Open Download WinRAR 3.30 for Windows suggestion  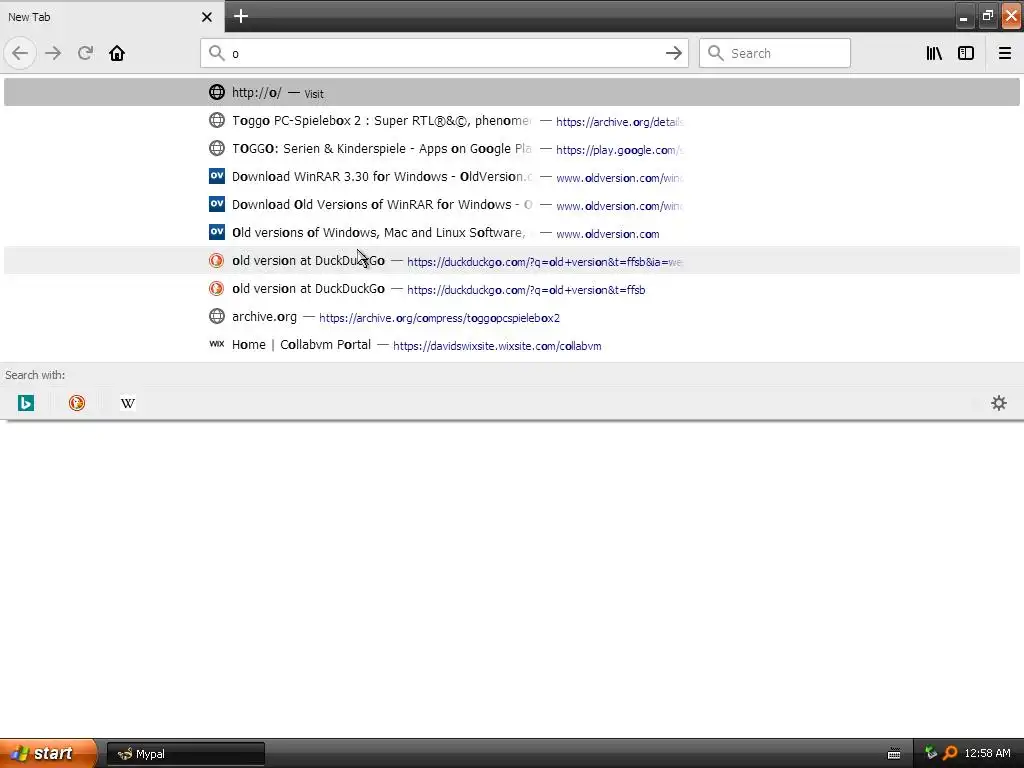click(512, 177)
